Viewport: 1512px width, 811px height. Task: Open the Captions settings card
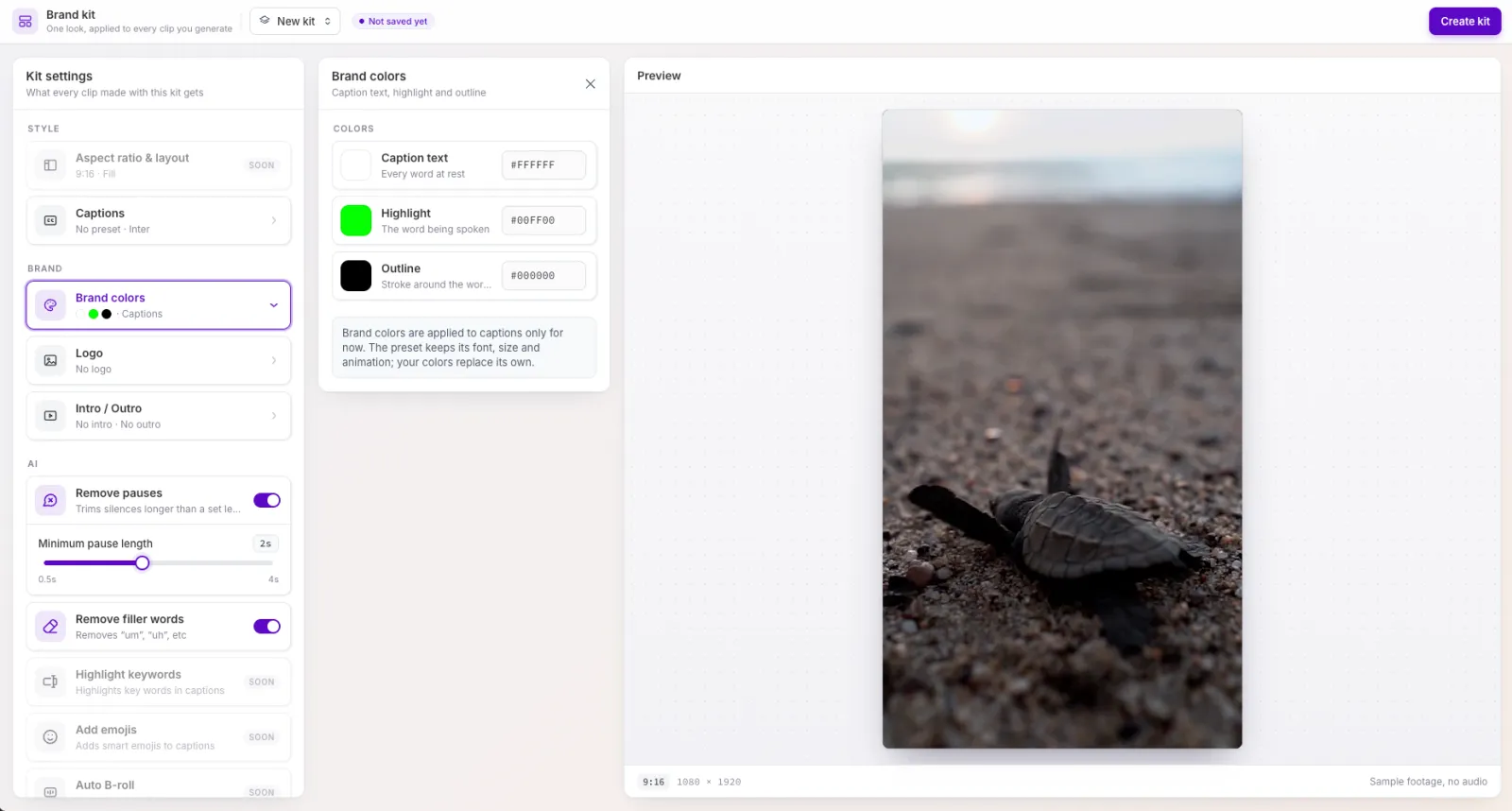point(159,220)
